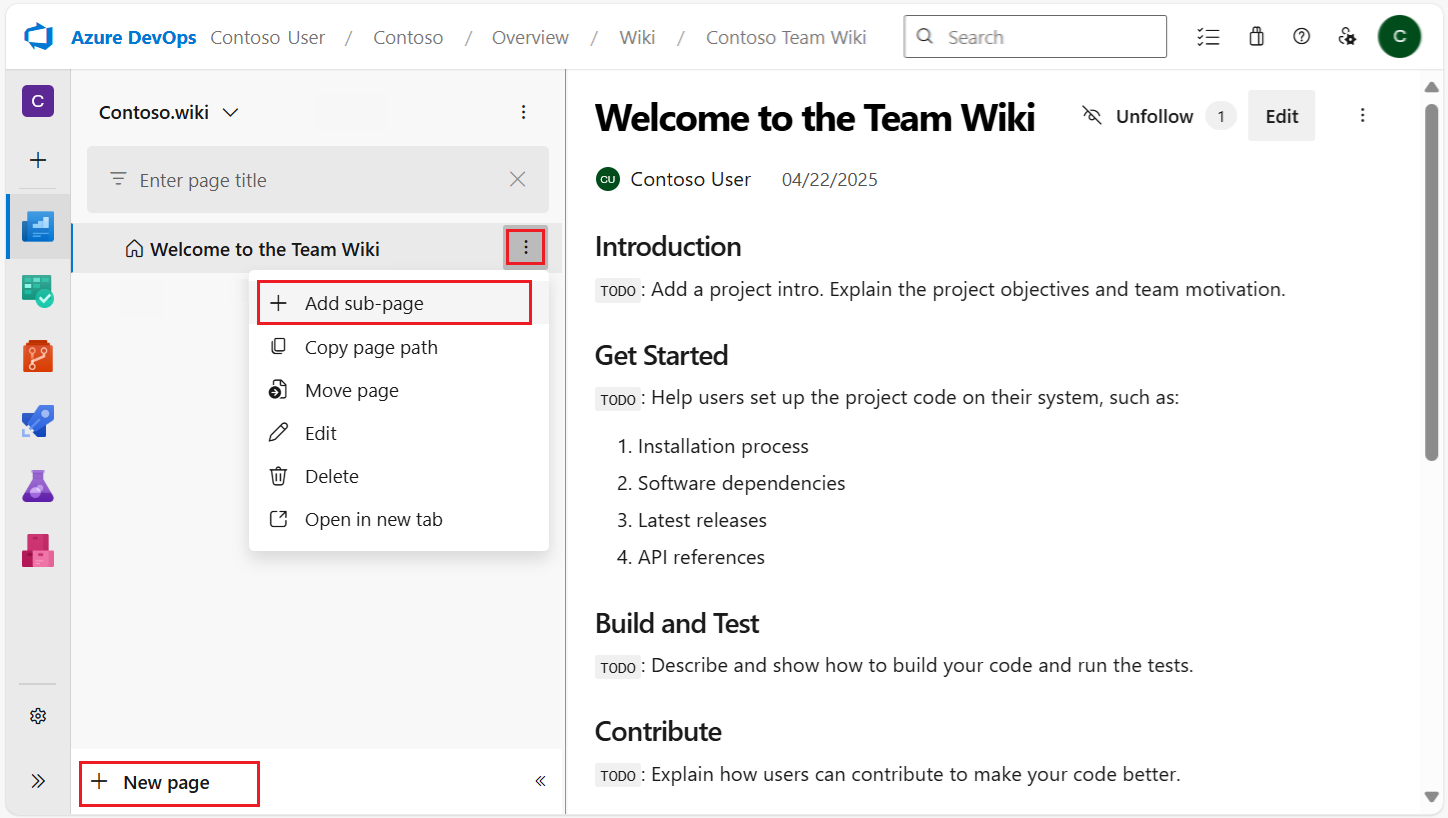Choose Copy page path in the menu
The image size is (1448, 818).
point(370,347)
